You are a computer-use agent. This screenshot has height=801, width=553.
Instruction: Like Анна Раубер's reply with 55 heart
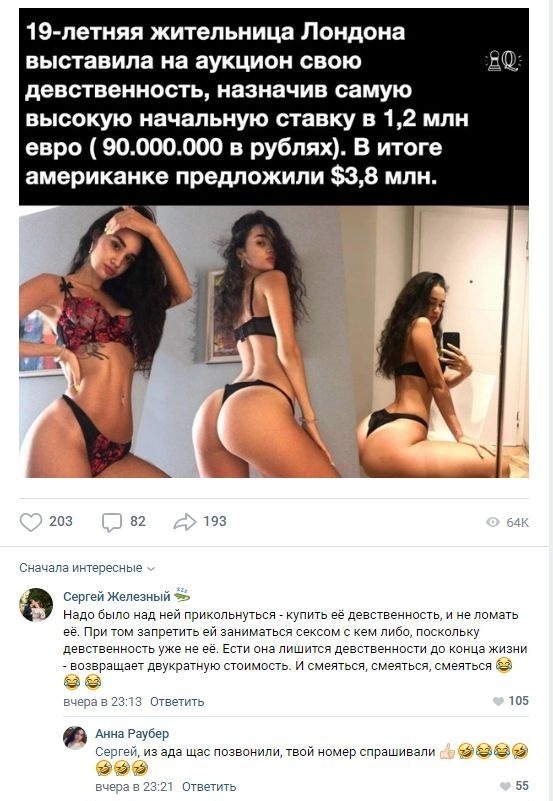click(505, 786)
